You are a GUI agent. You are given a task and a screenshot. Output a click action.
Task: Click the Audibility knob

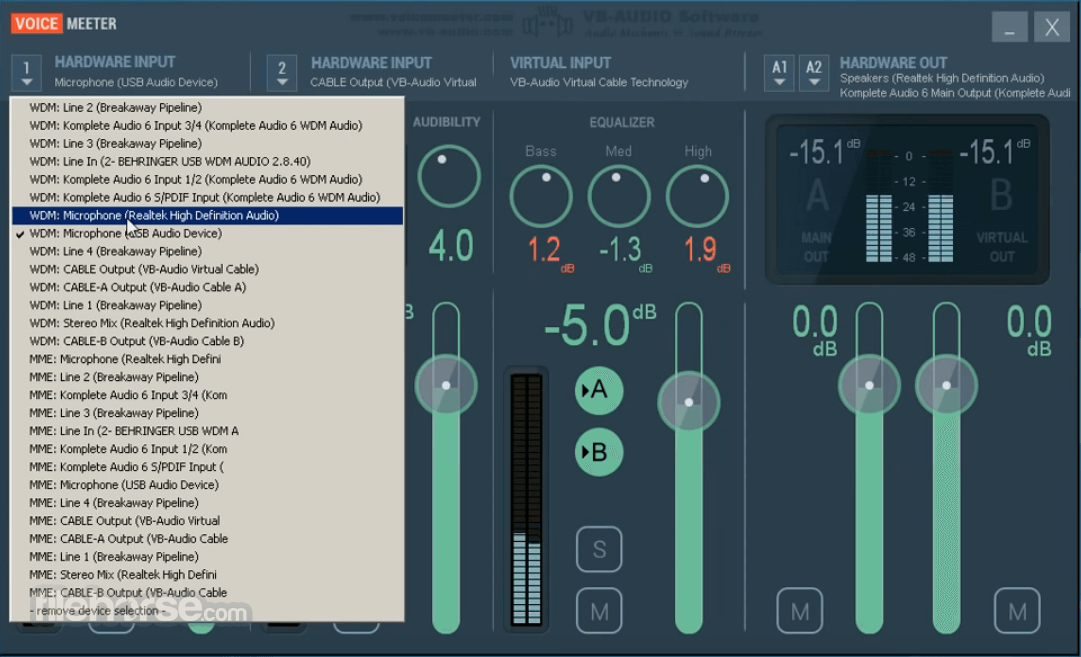click(449, 176)
